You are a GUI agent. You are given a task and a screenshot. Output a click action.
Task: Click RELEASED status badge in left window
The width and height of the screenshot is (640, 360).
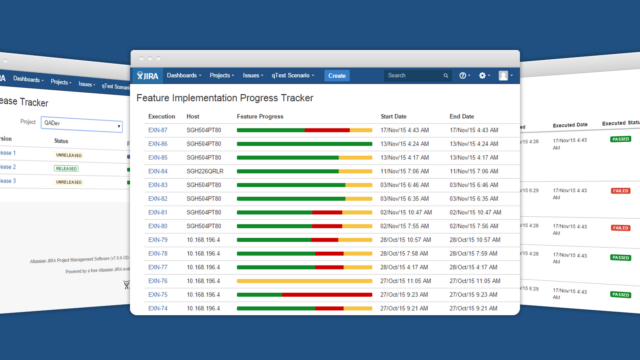66,169
